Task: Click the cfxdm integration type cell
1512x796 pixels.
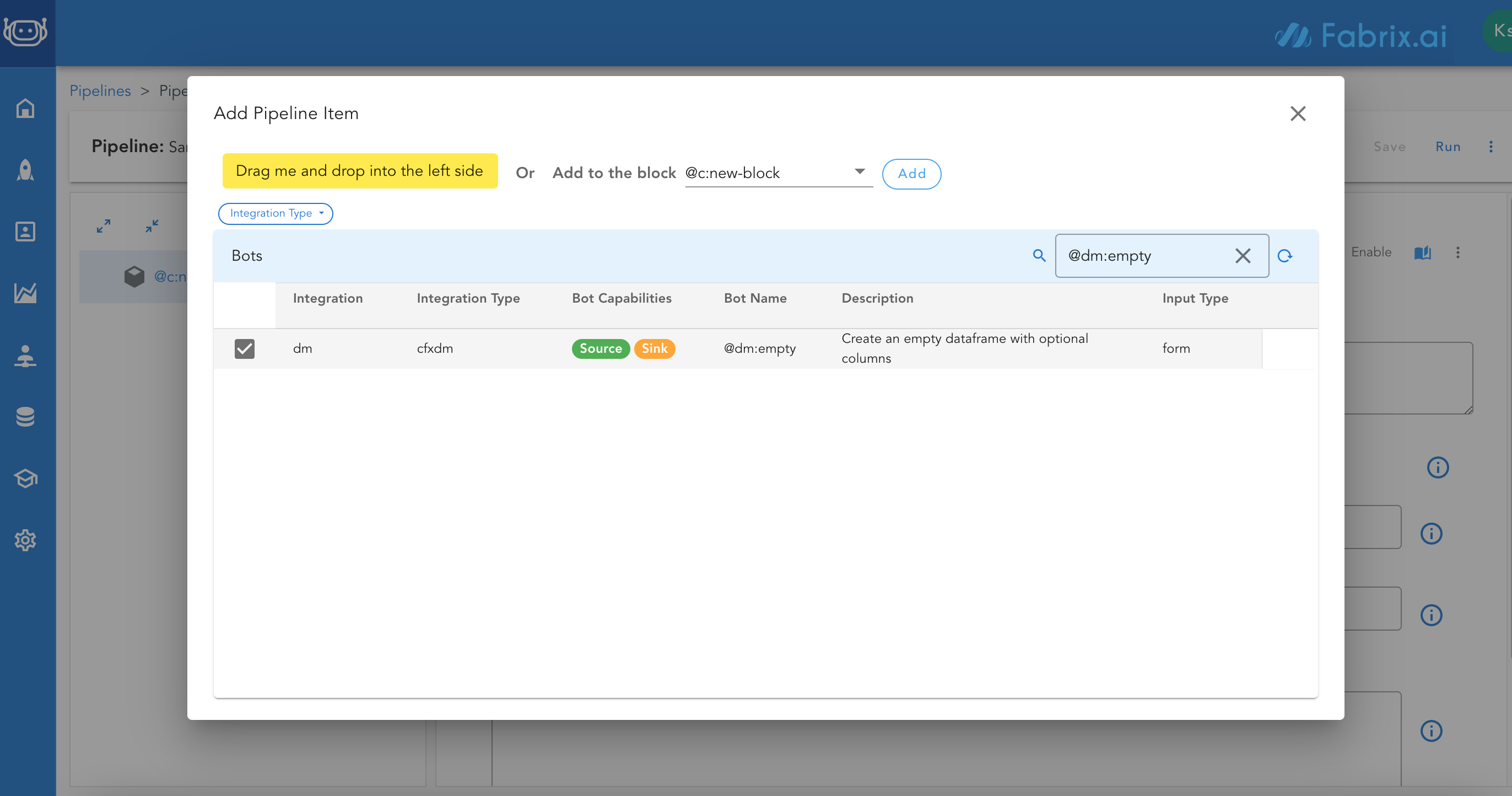Action: [x=435, y=349]
